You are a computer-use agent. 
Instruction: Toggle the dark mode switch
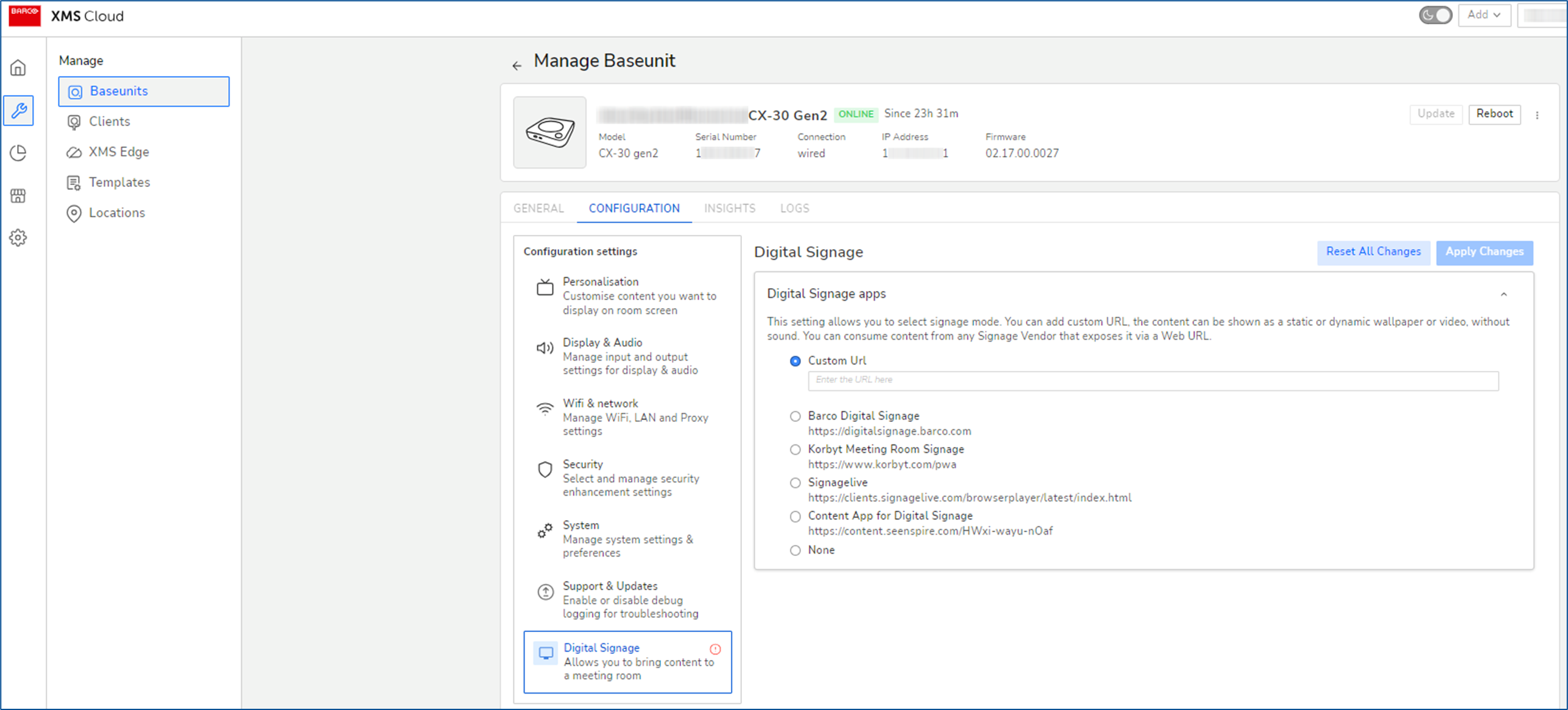[1435, 15]
